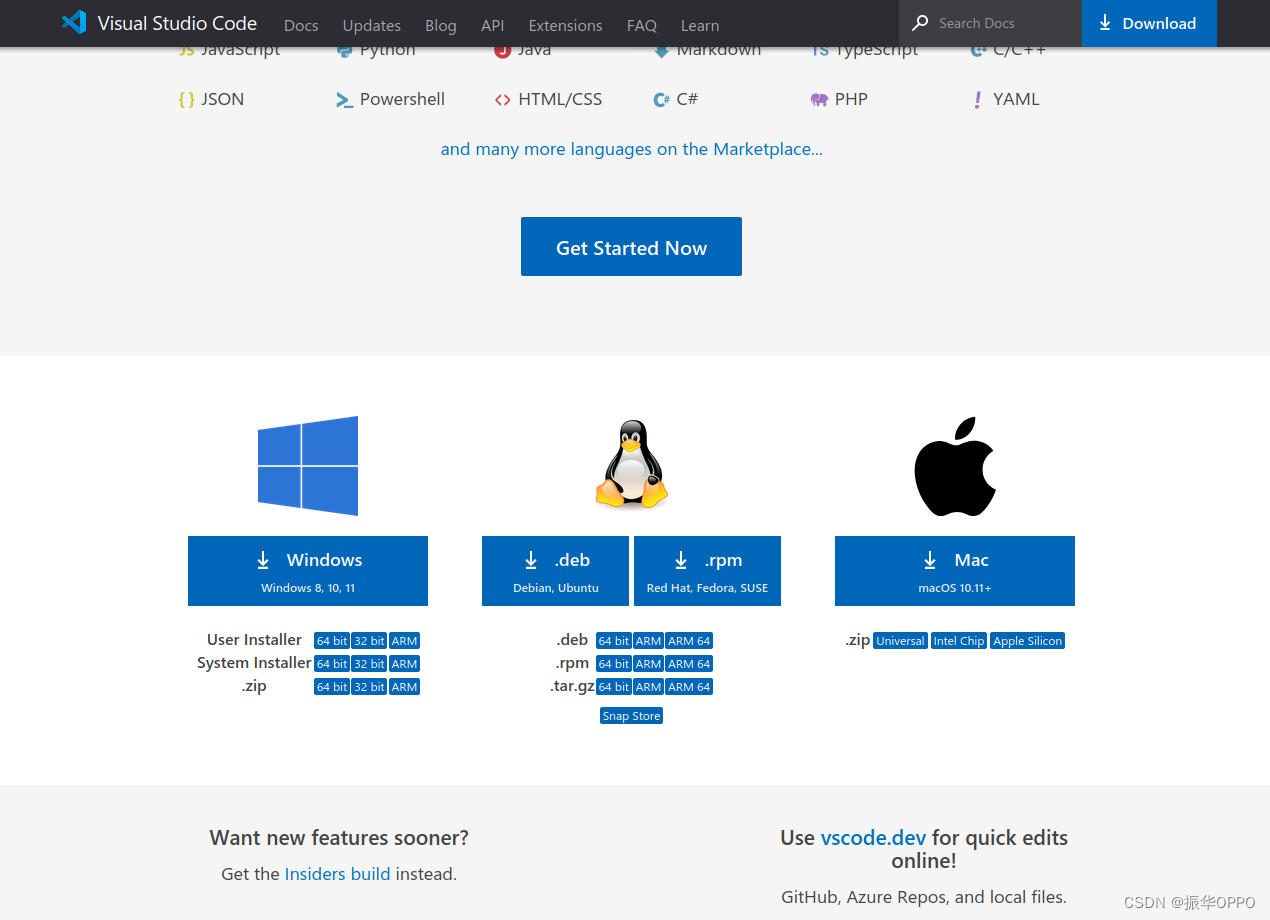
Task: Select .tar.gz ARM badge
Action: click(x=648, y=687)
